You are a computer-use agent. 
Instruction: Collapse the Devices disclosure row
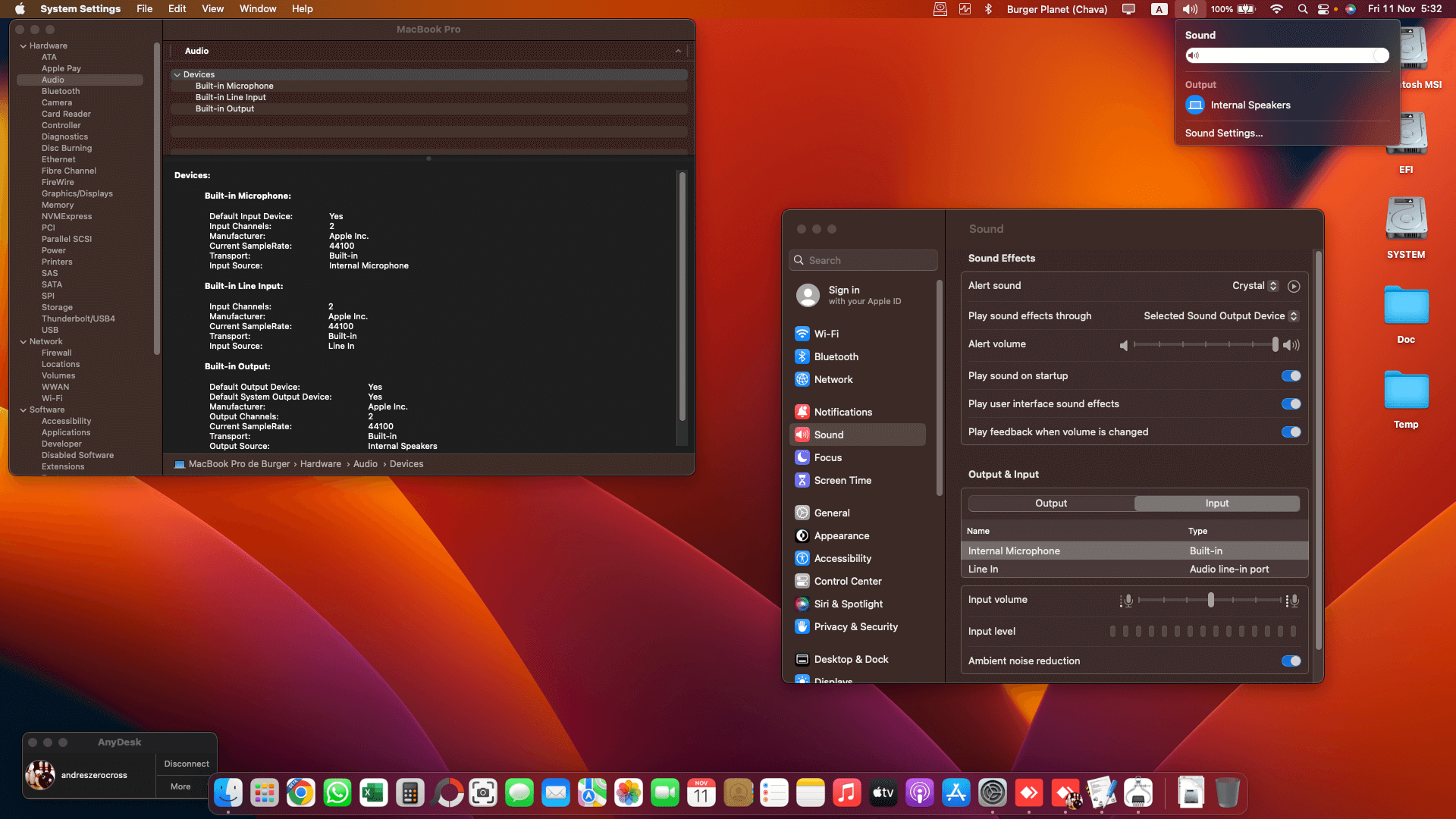pyautogui.click(x=177, y=75)
